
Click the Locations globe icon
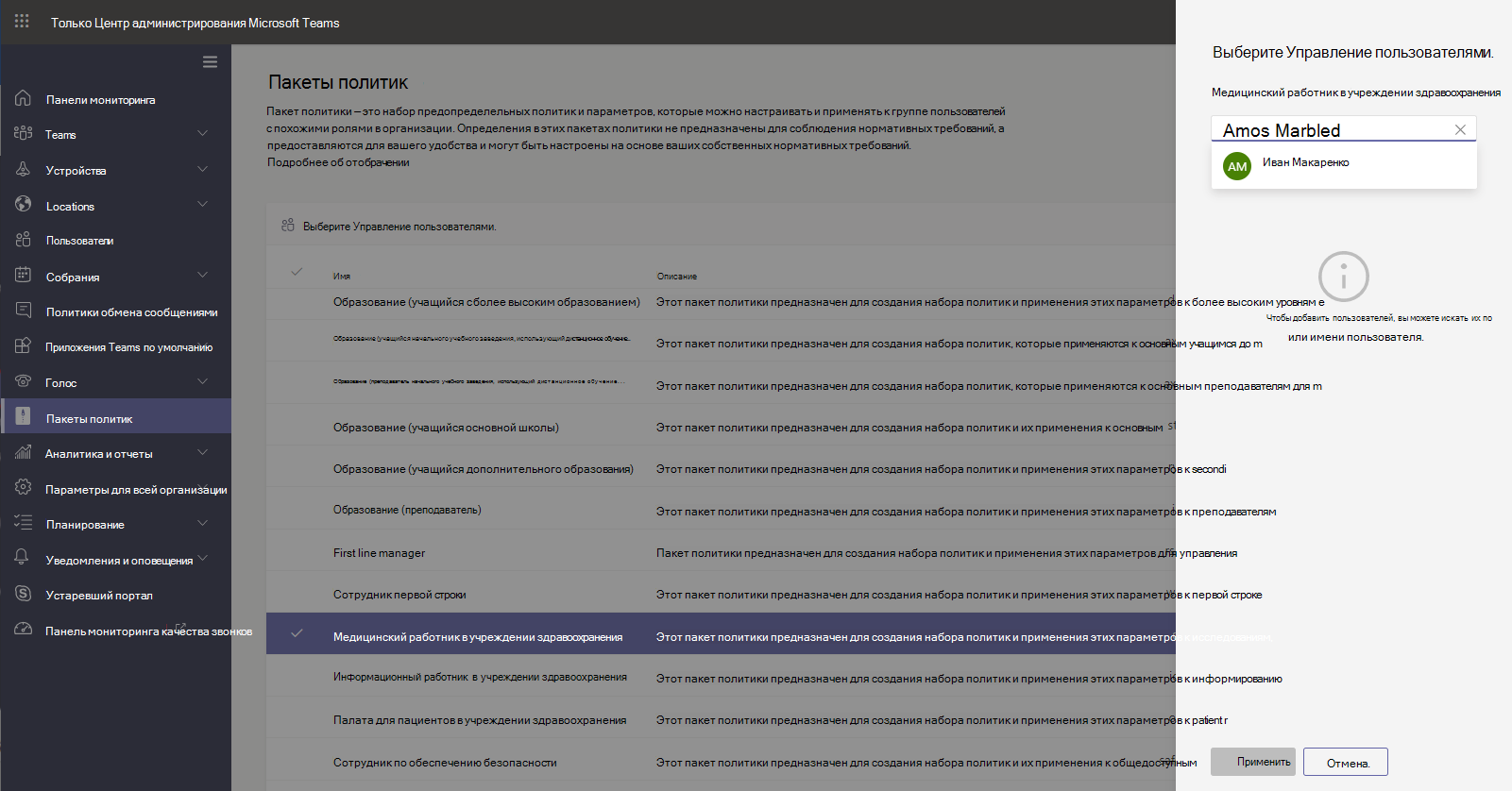[x=23, y=205]
